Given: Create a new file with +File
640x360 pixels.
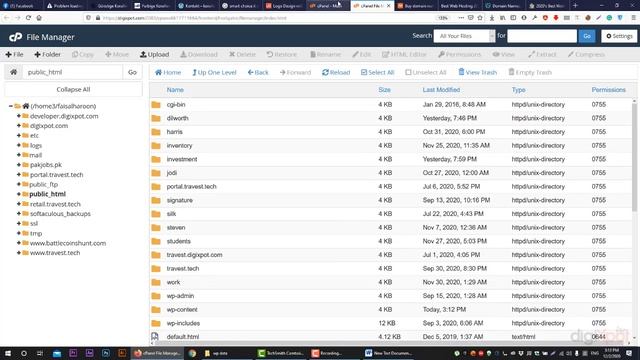Looking at the screenshot, I should (x=14, y=54).
